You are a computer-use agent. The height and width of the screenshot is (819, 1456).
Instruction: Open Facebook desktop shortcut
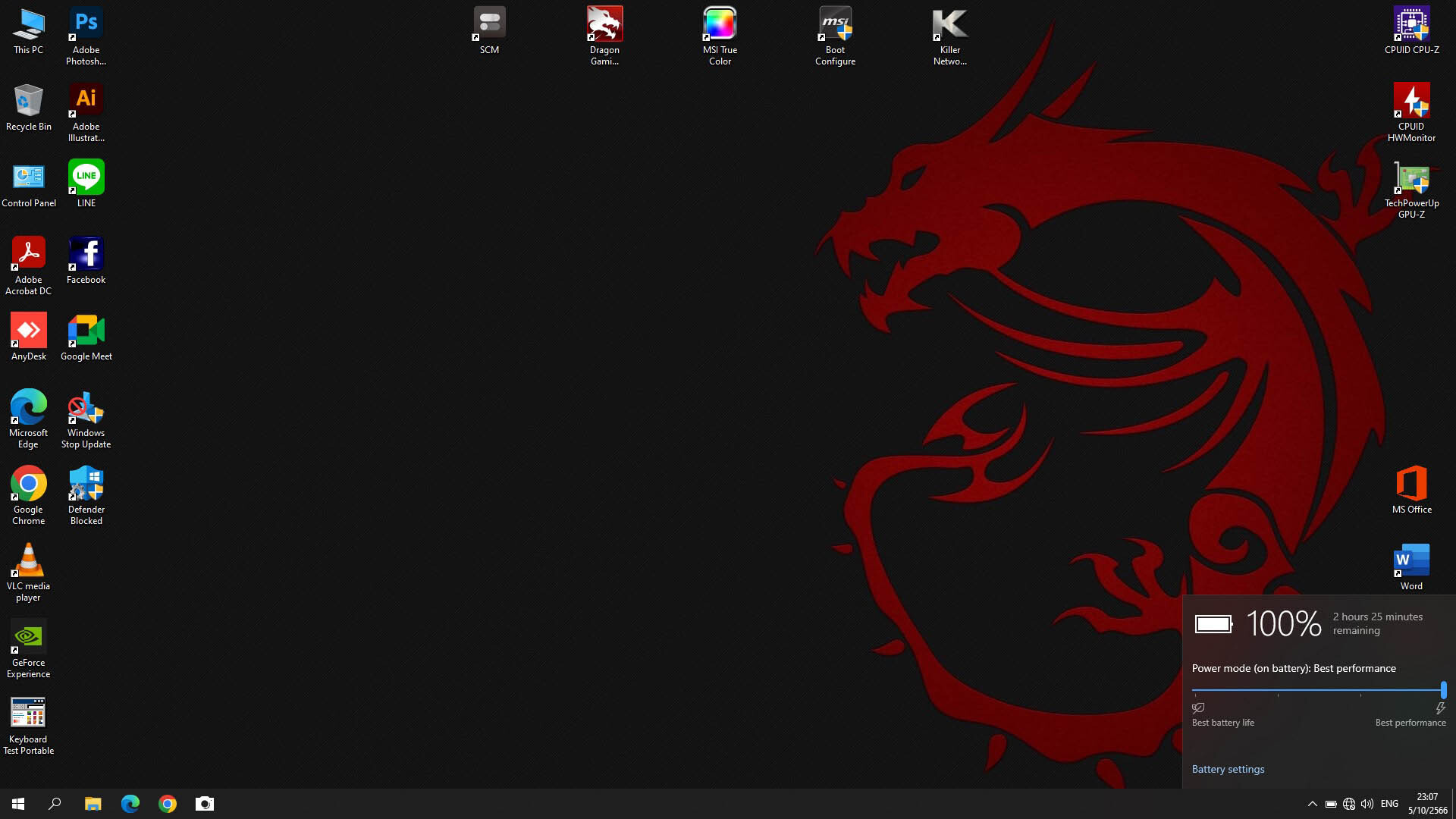(x=86, y=261)
